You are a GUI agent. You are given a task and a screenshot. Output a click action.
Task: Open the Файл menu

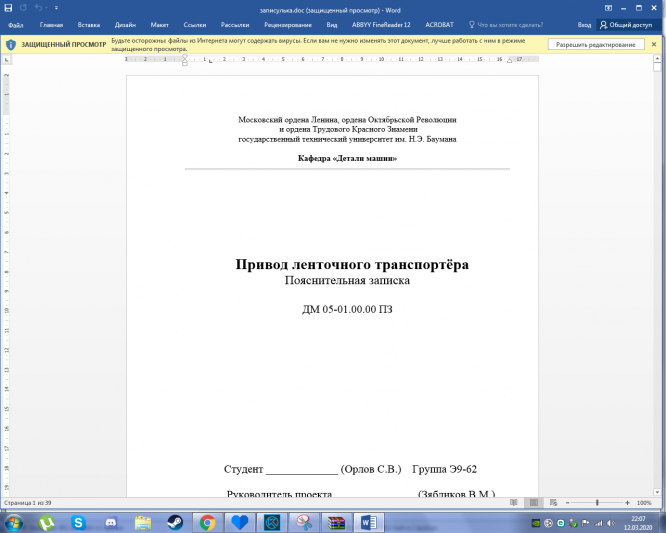coord(16,25)
